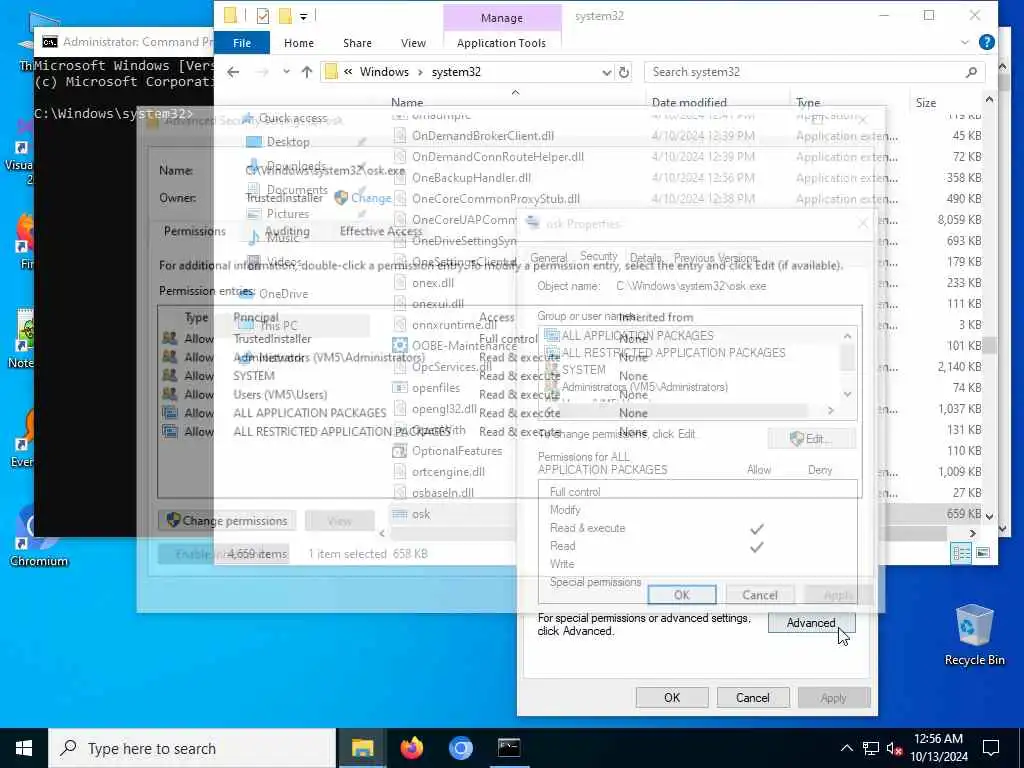Click Cancel in osk Properties dialog

pos(752,697)
